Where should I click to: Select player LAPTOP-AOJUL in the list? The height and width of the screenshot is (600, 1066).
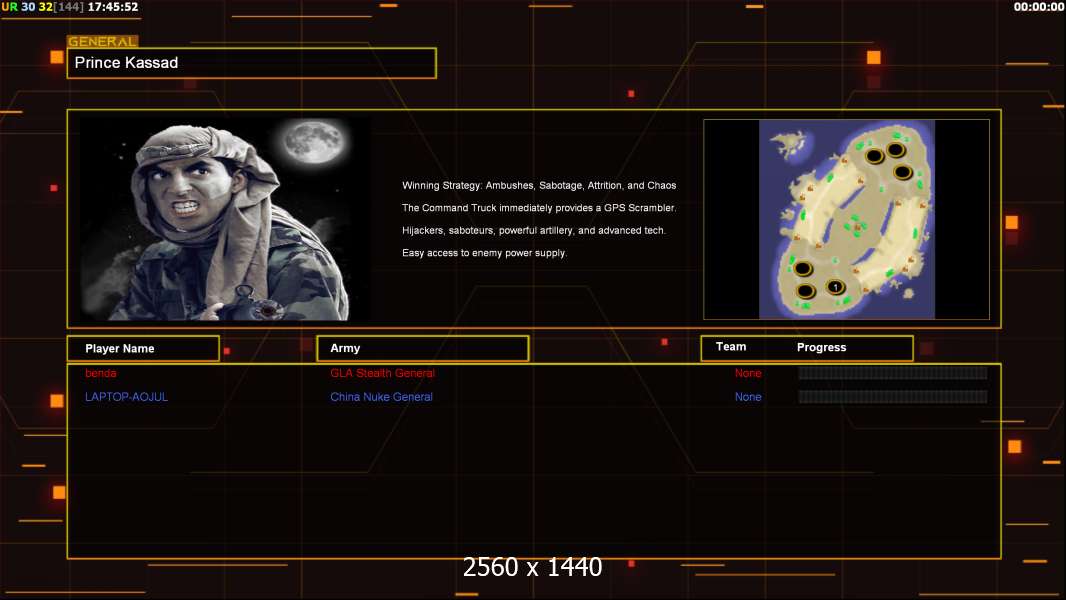click(126, 397)
